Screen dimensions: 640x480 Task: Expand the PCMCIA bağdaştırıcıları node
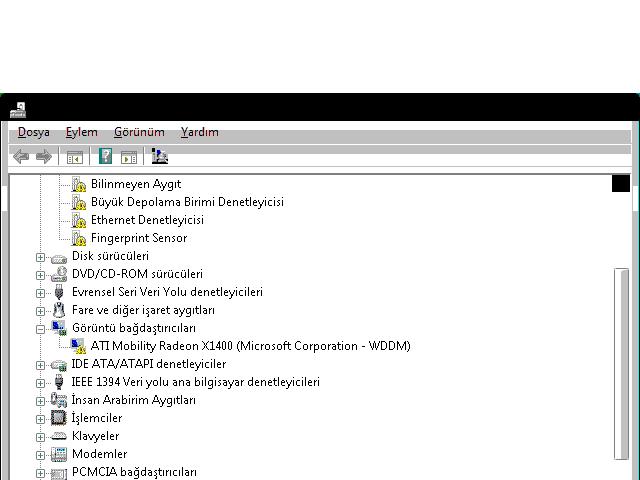(40, 473)
